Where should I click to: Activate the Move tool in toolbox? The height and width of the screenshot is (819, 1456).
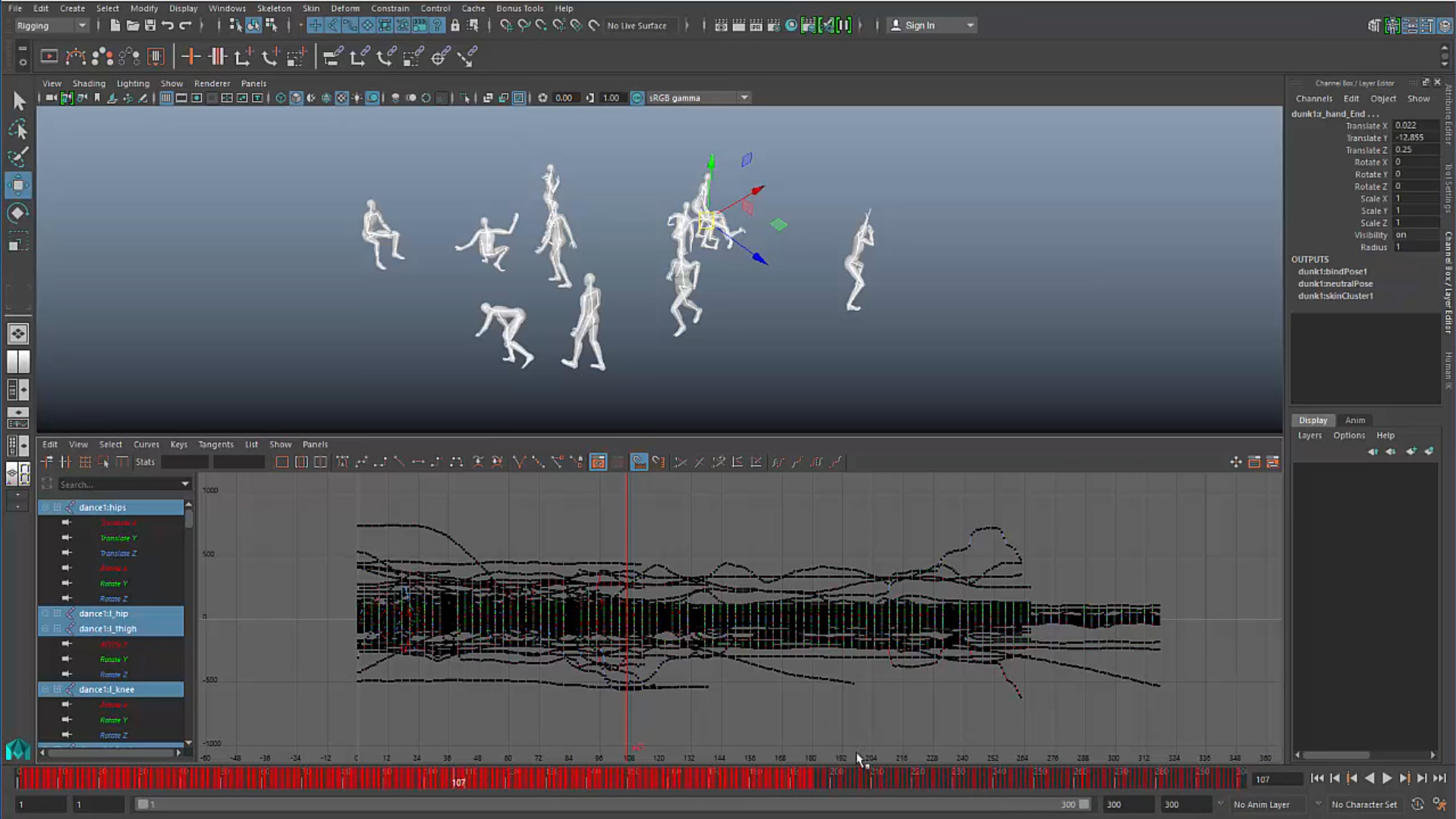coord(18,185)
